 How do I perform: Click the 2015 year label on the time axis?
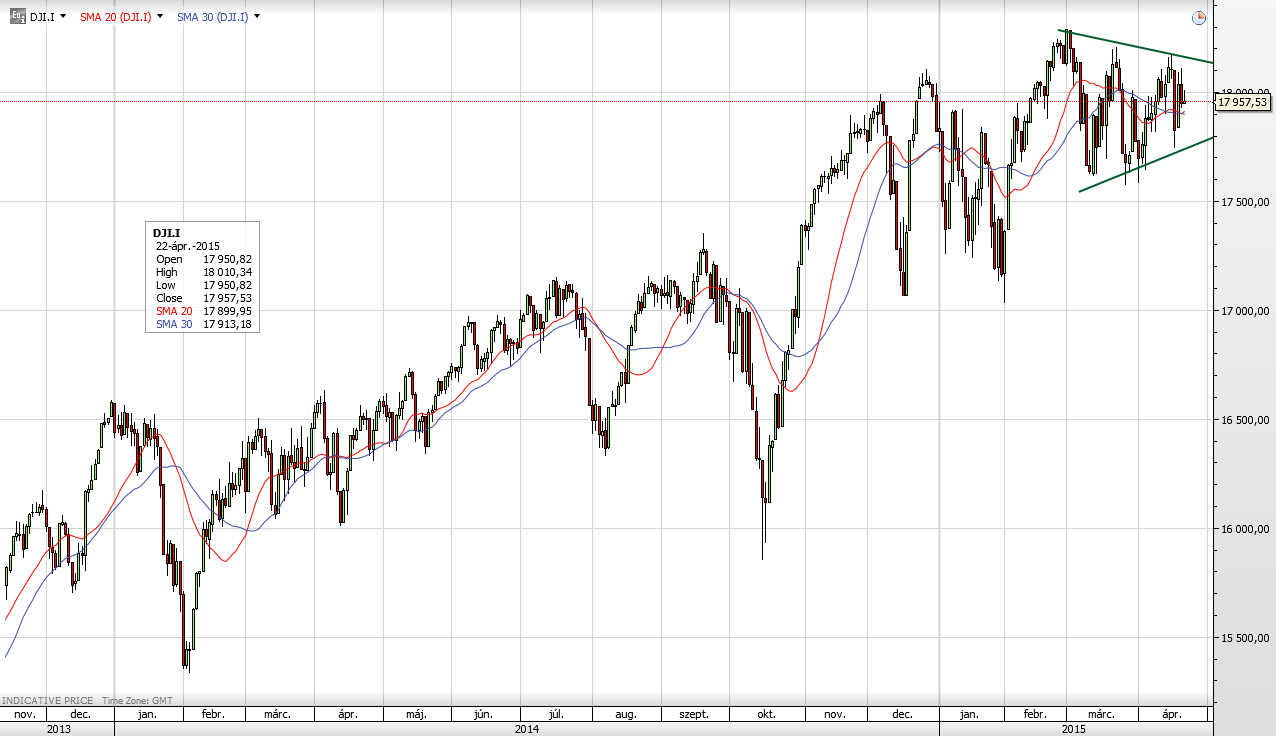pos(1074,729)
